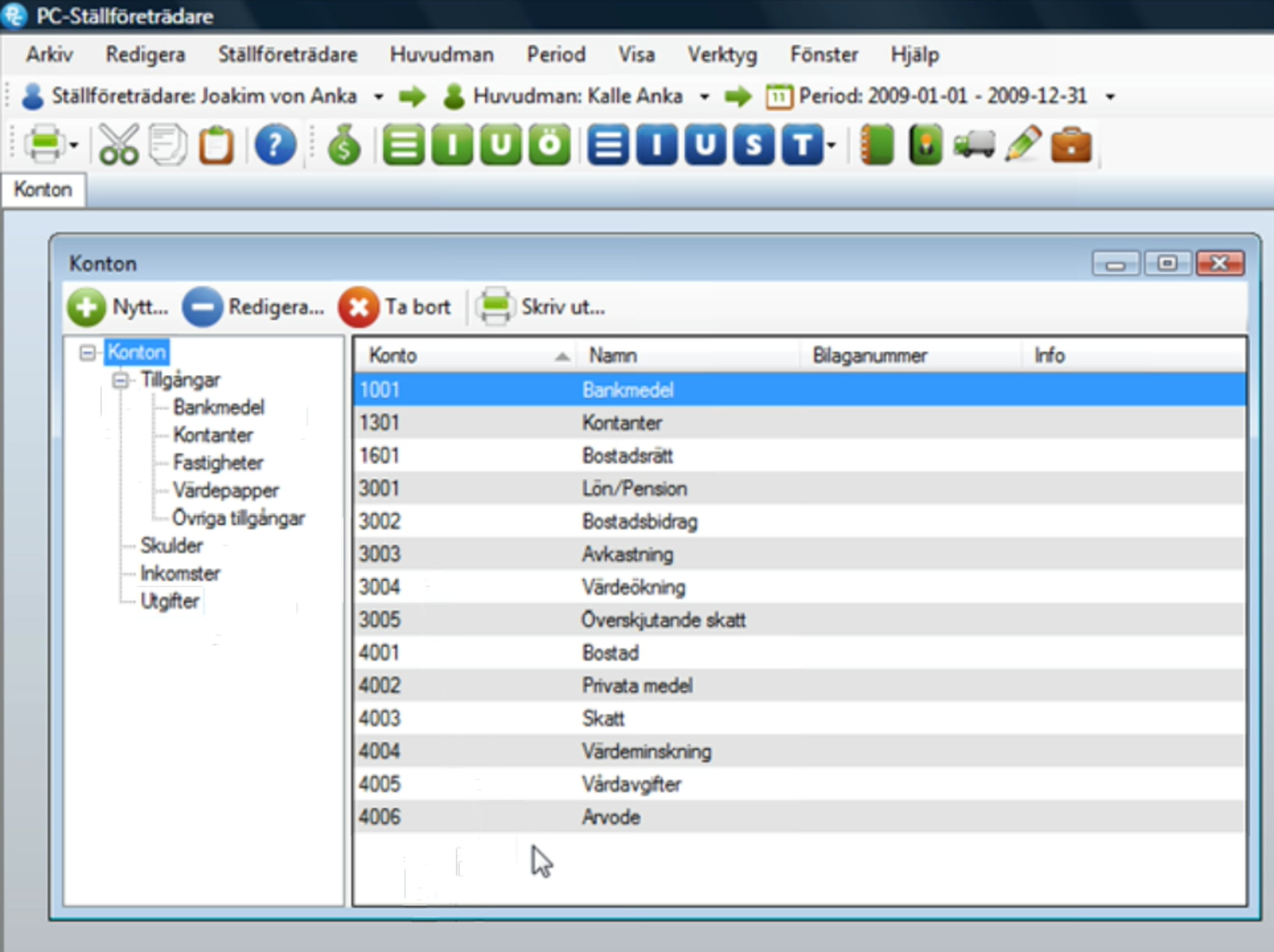Collapse the root Konton tree node

88,353
